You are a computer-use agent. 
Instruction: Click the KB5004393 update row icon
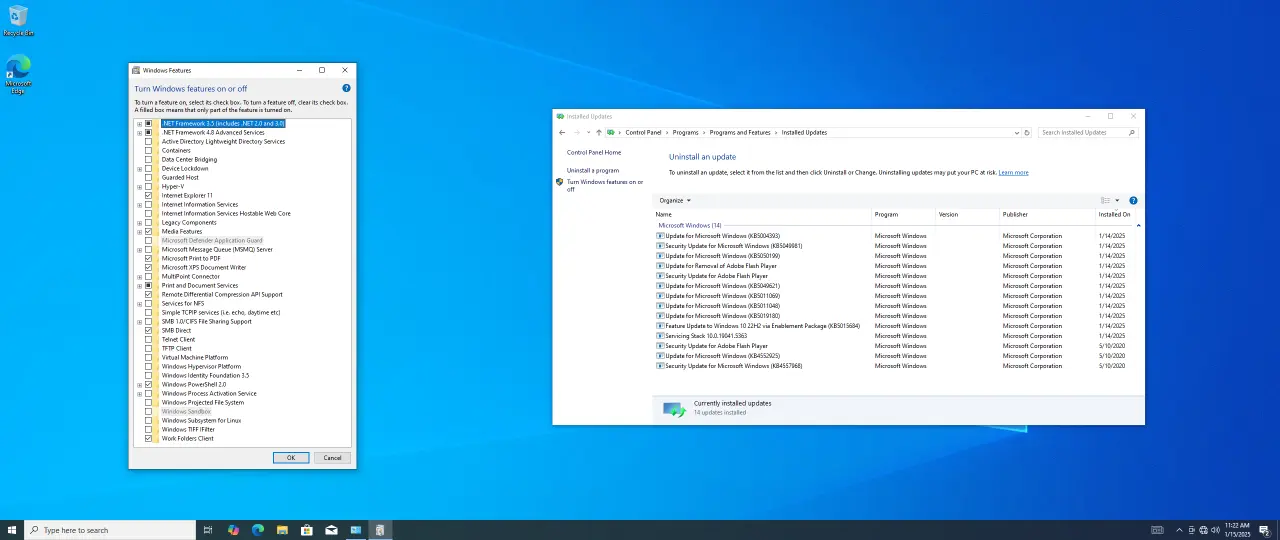click(660, 236)
